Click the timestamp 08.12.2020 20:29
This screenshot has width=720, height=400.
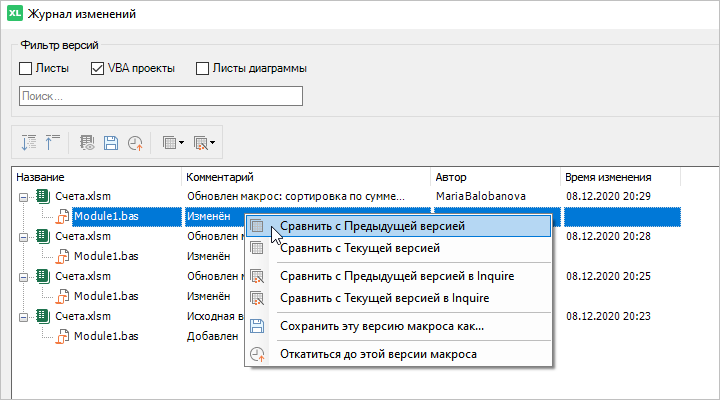pyautogui.click(x=608, y=196)
